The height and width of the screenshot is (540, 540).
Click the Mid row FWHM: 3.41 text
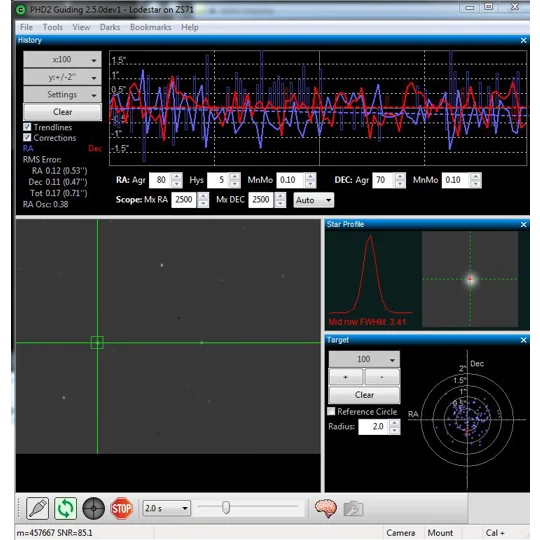pos(367,322)
